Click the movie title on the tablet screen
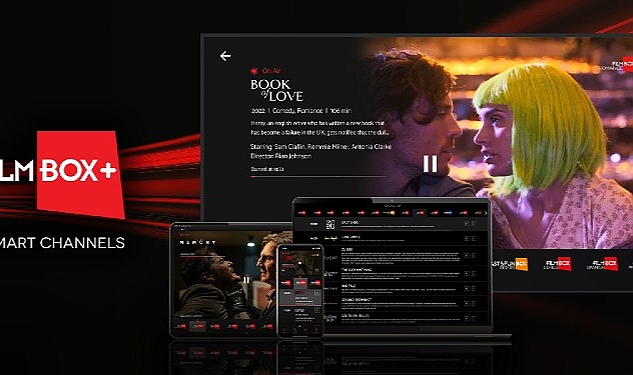633x375 pixels. (x=198, y=242)
